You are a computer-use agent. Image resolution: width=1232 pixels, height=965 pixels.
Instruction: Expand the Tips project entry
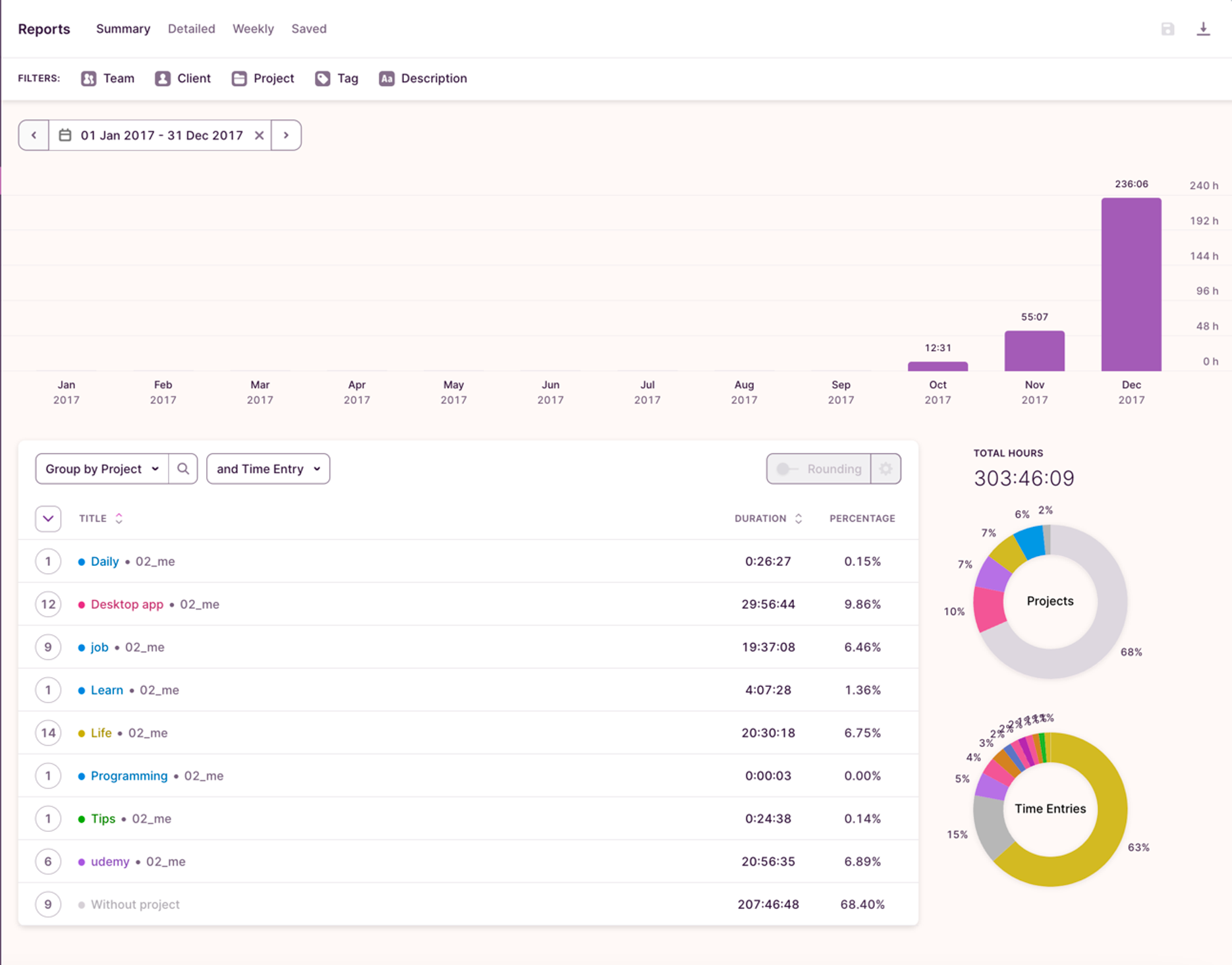coord(48,818)
